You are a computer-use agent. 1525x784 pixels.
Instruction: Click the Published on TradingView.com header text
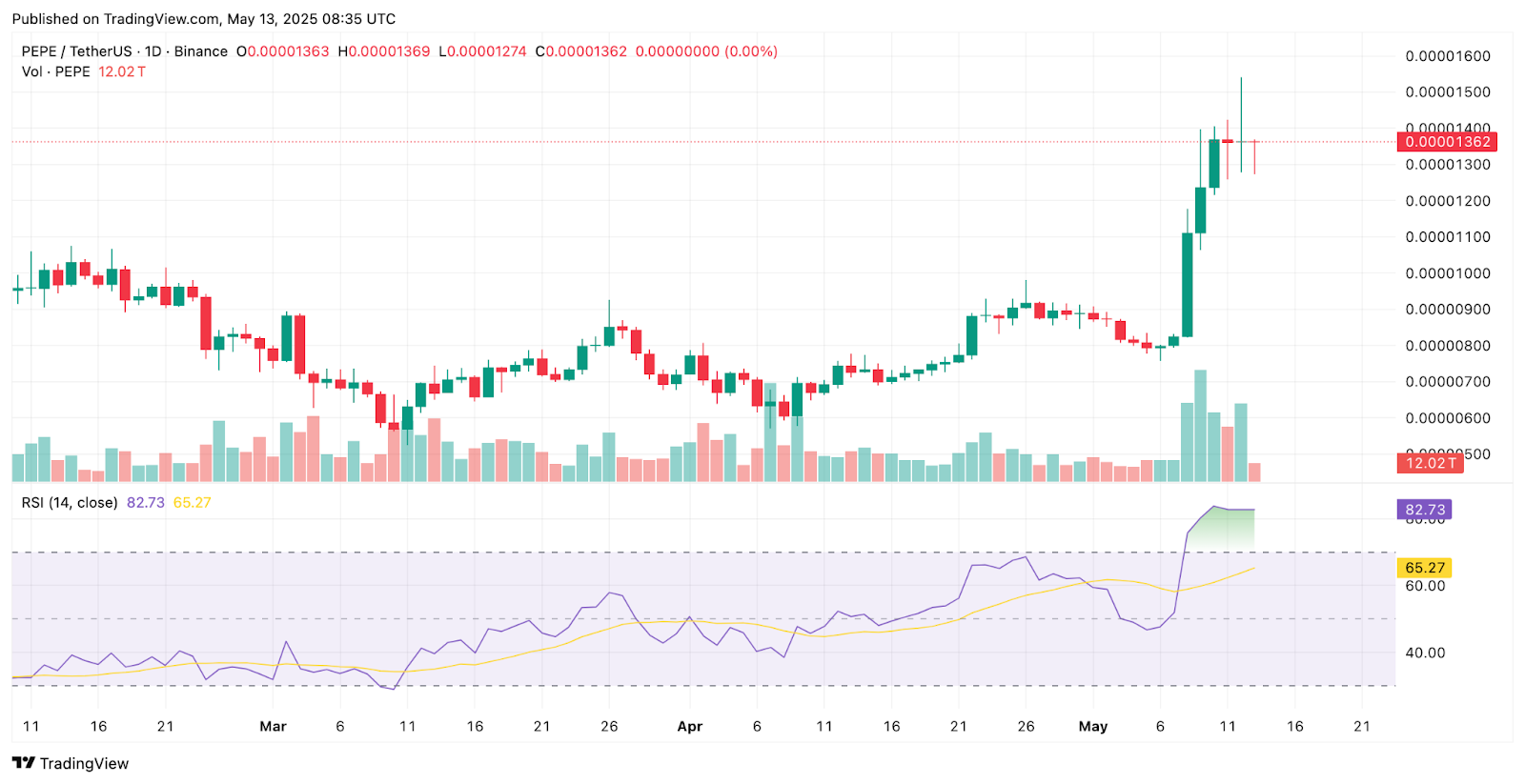click(x=204, y=19)
